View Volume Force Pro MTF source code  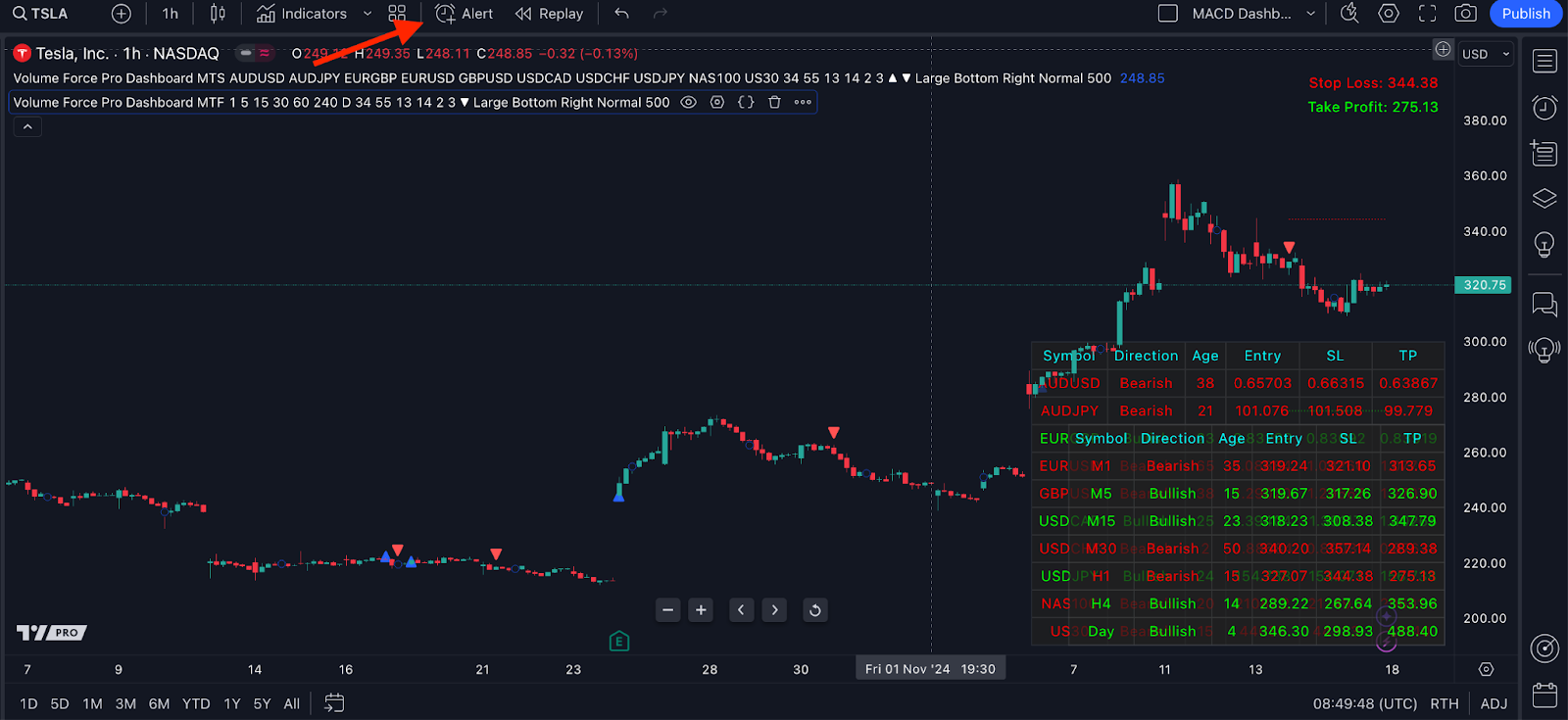click(x=746, y=102)
